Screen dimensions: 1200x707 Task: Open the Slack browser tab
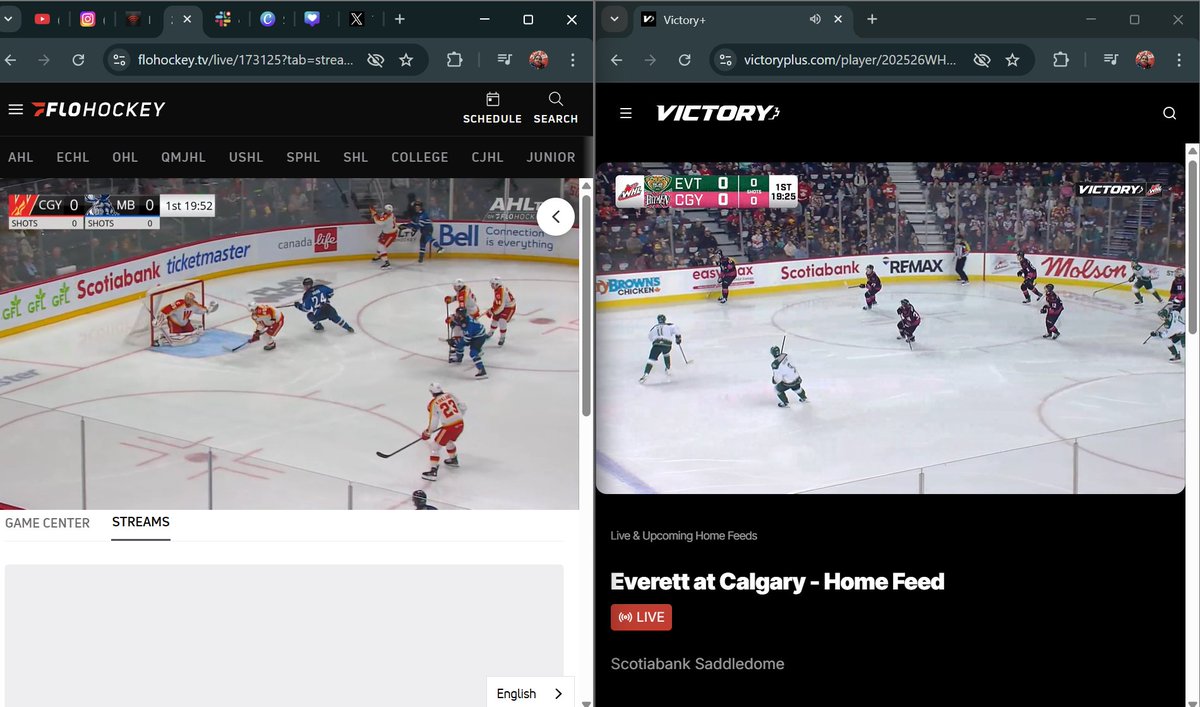(x=222, y=19)
